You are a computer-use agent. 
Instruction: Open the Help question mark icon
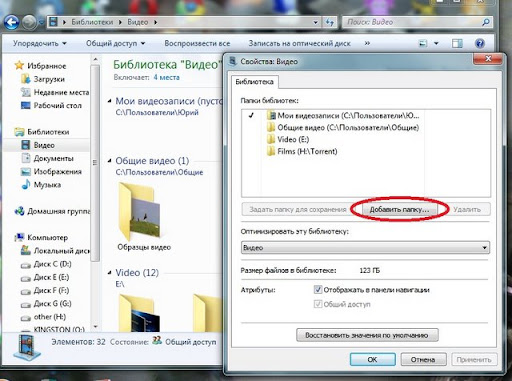tap(479, 43)
